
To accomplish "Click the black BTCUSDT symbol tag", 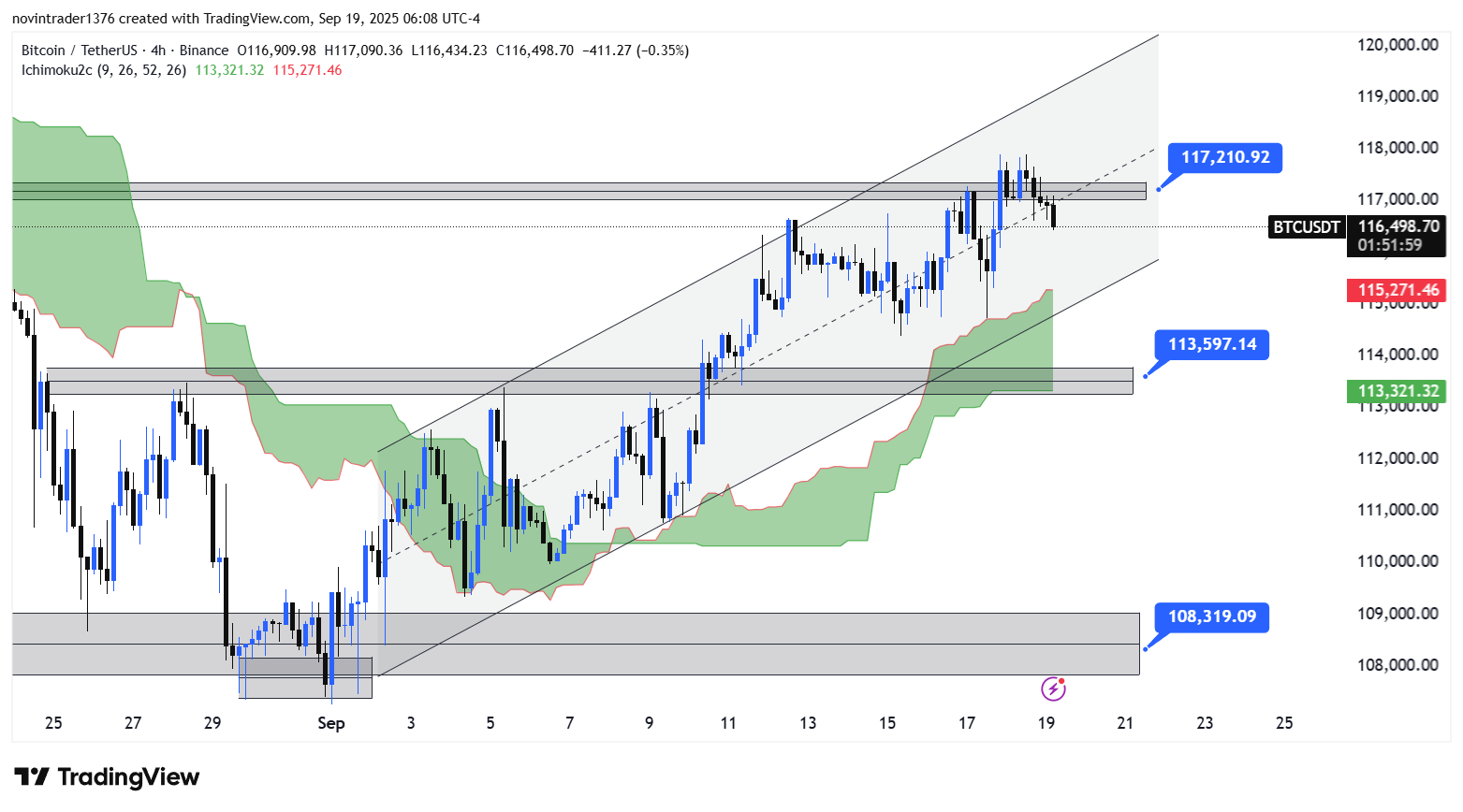I will (x=1307, y=226).
